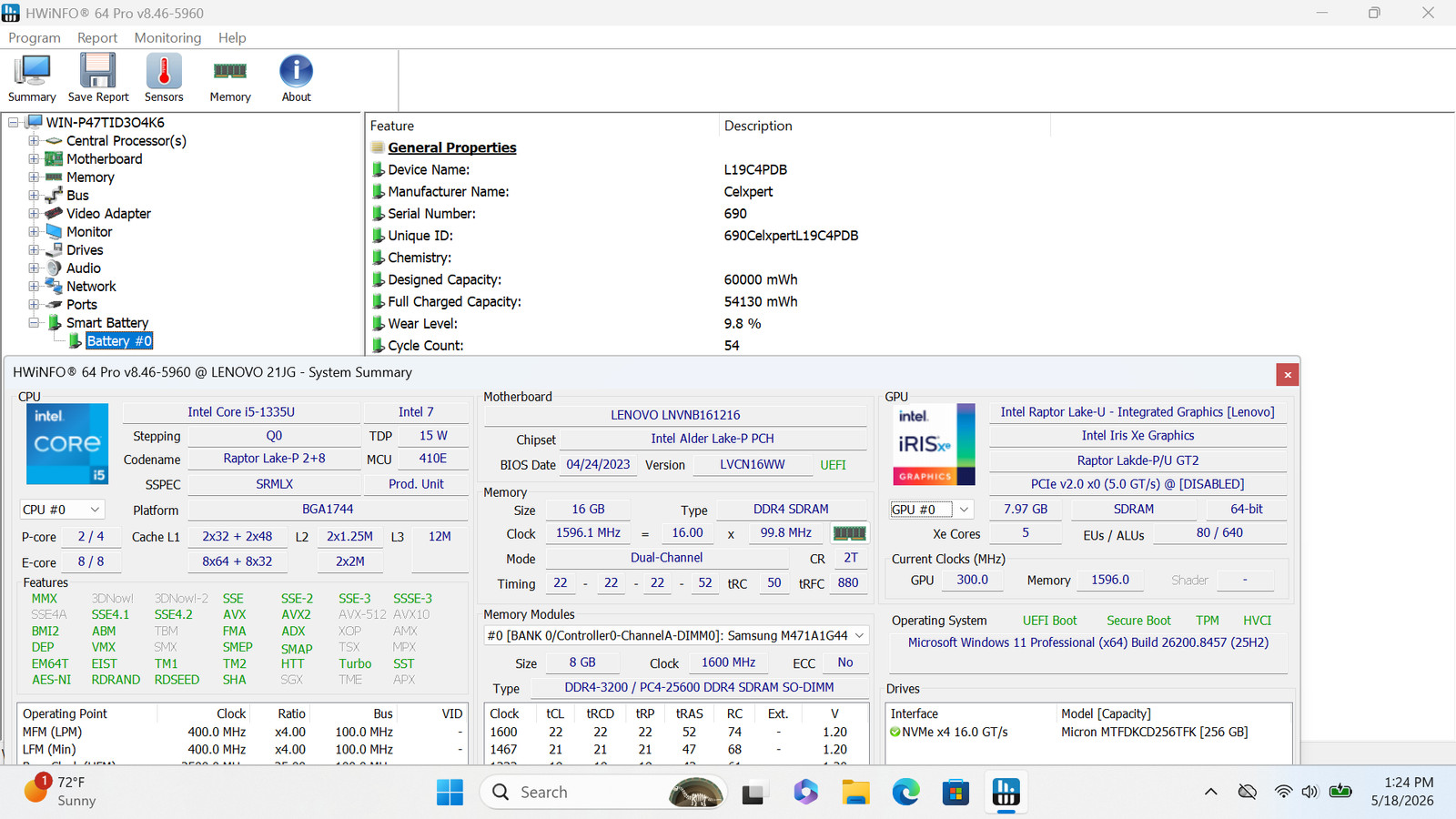Select the Central Processor(s) chip icon in tree
1456x819 pixels.
(x=54, y=141)
